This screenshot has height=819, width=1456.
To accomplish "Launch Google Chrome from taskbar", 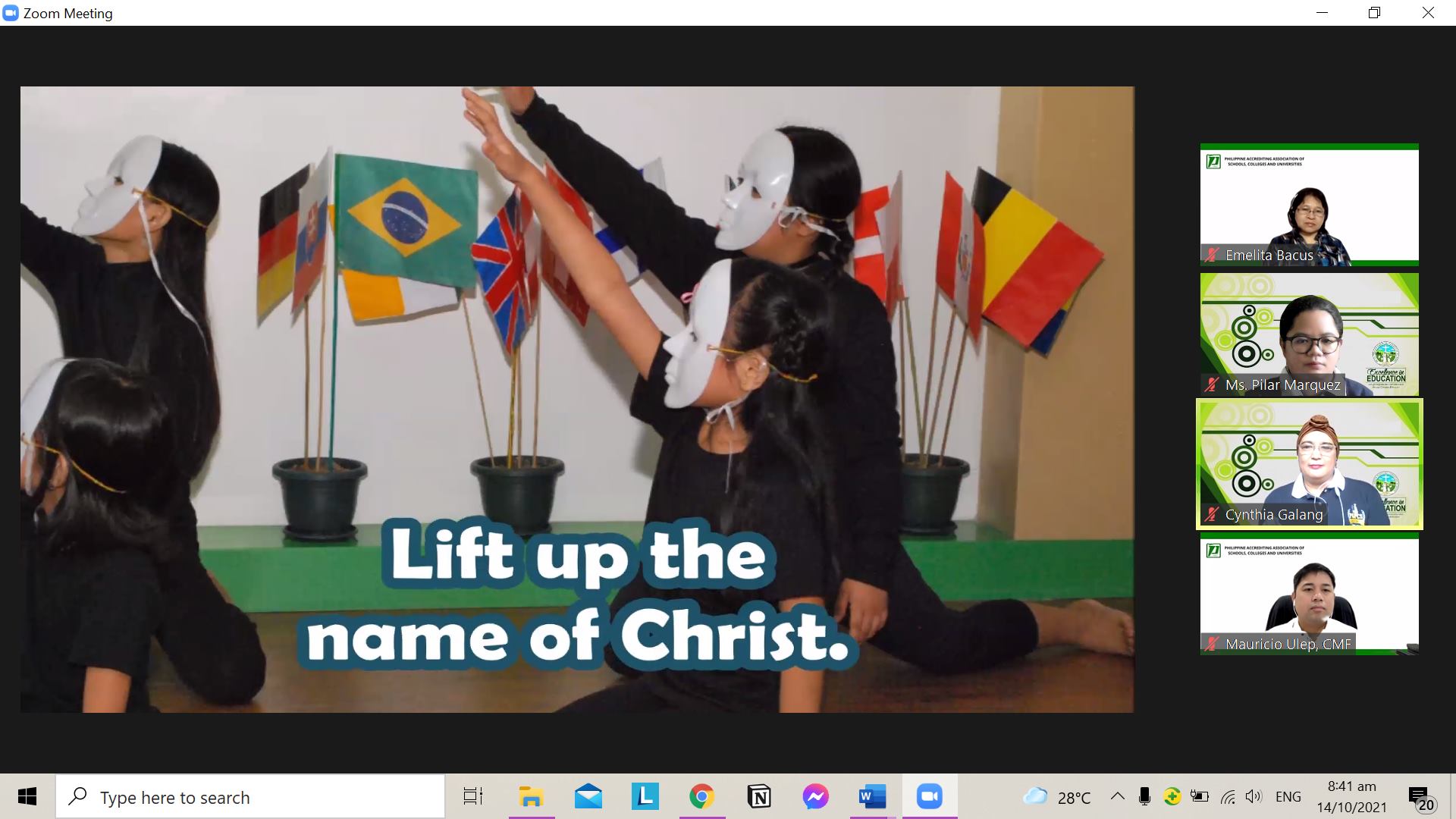I will click(x=701, y=796).
